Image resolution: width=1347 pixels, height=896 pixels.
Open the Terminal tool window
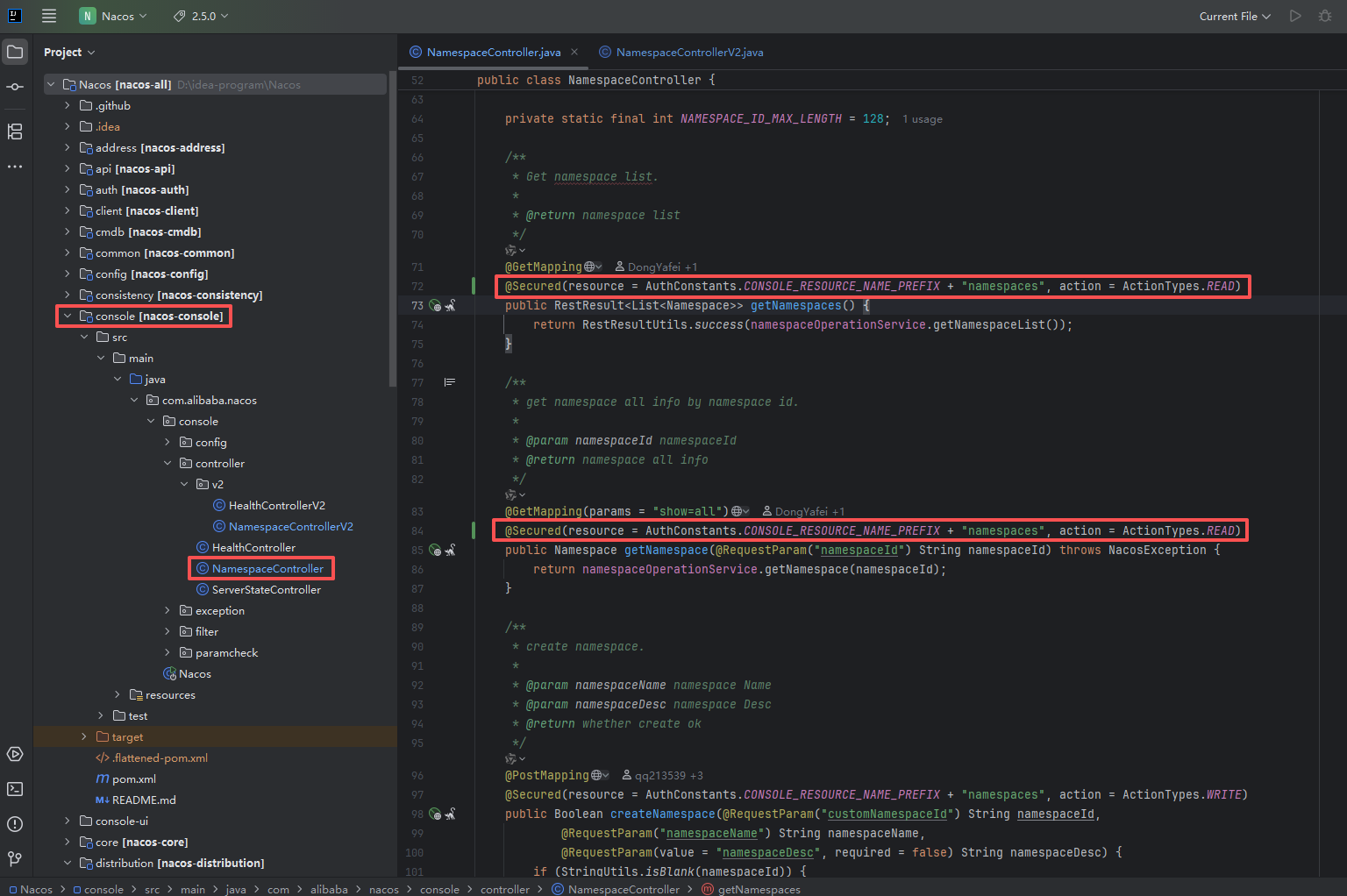pos(15,789)
